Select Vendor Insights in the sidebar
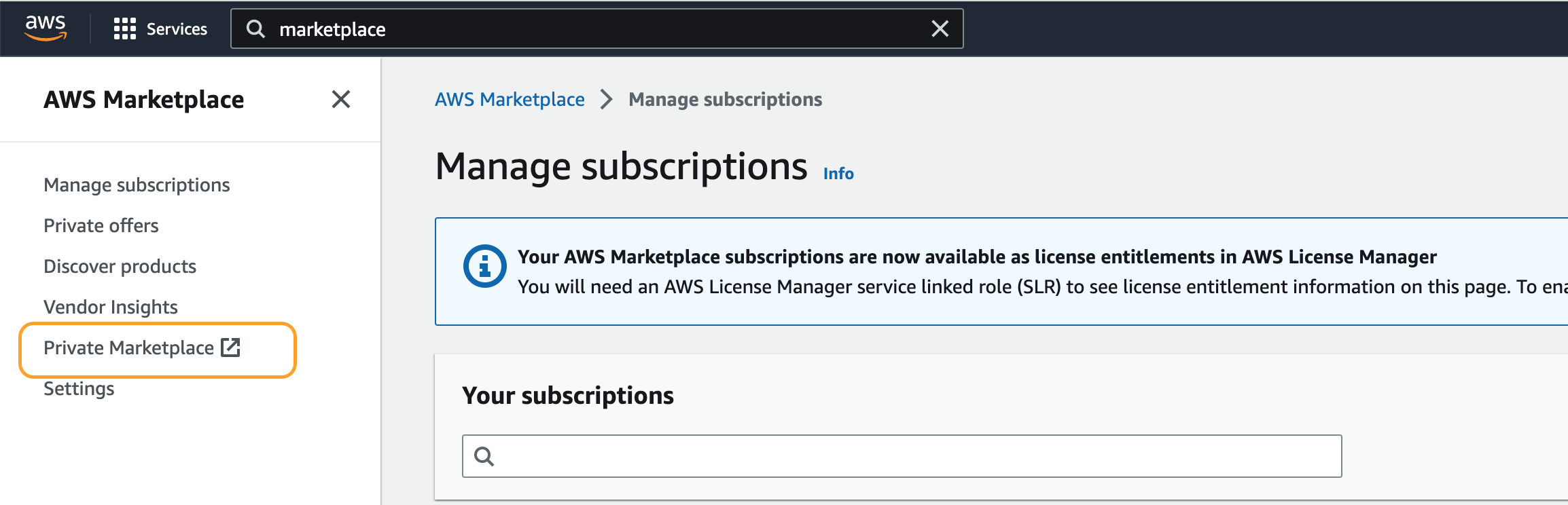This screenshot has height=505, width=1568. click(x=111, y=307)
